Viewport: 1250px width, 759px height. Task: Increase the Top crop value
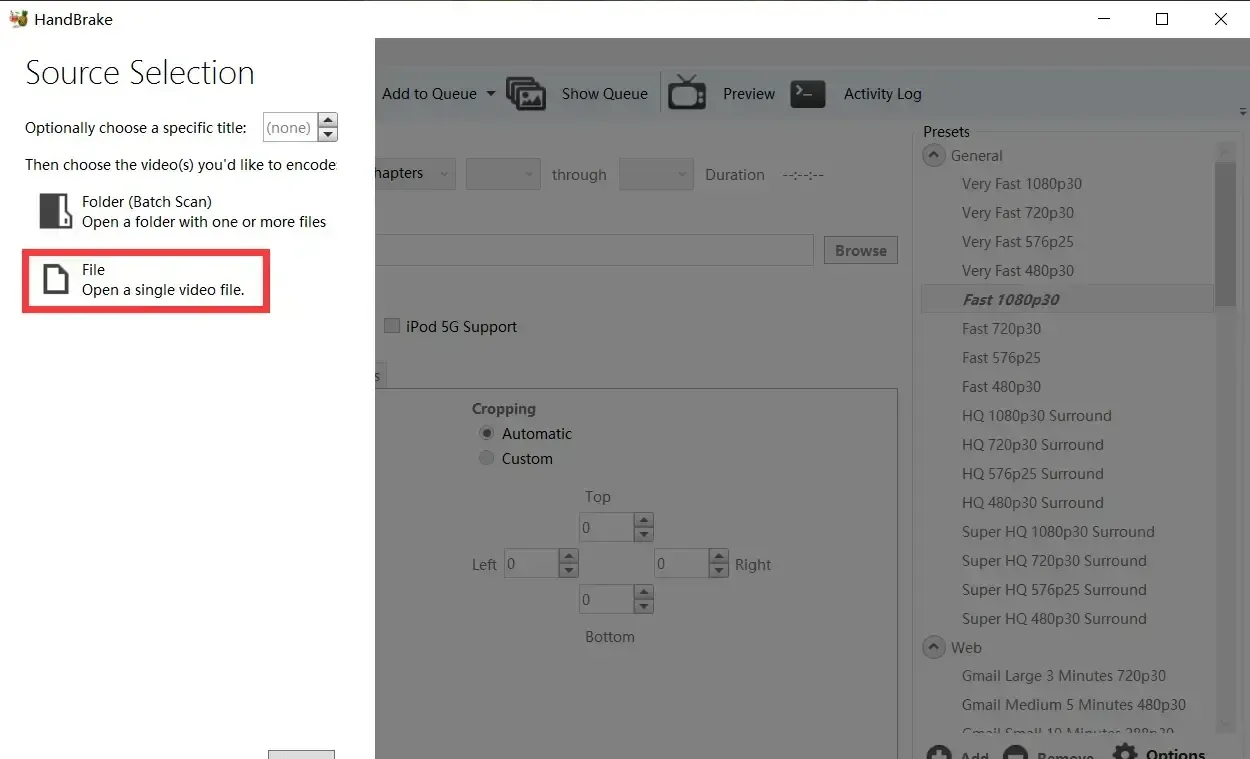[644, 520]
